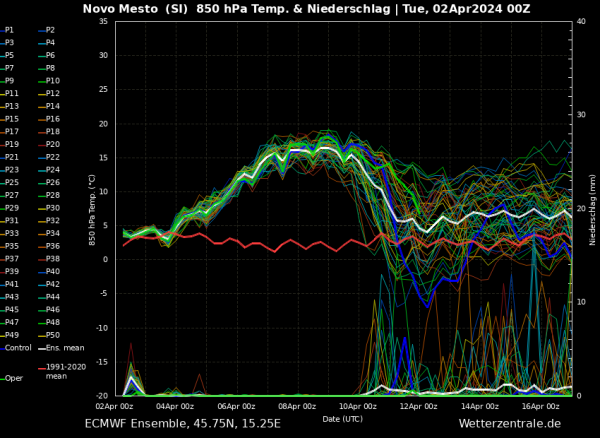Select legend entry P26
Viewport: 600px width, 438px height.
coord(49,182)
